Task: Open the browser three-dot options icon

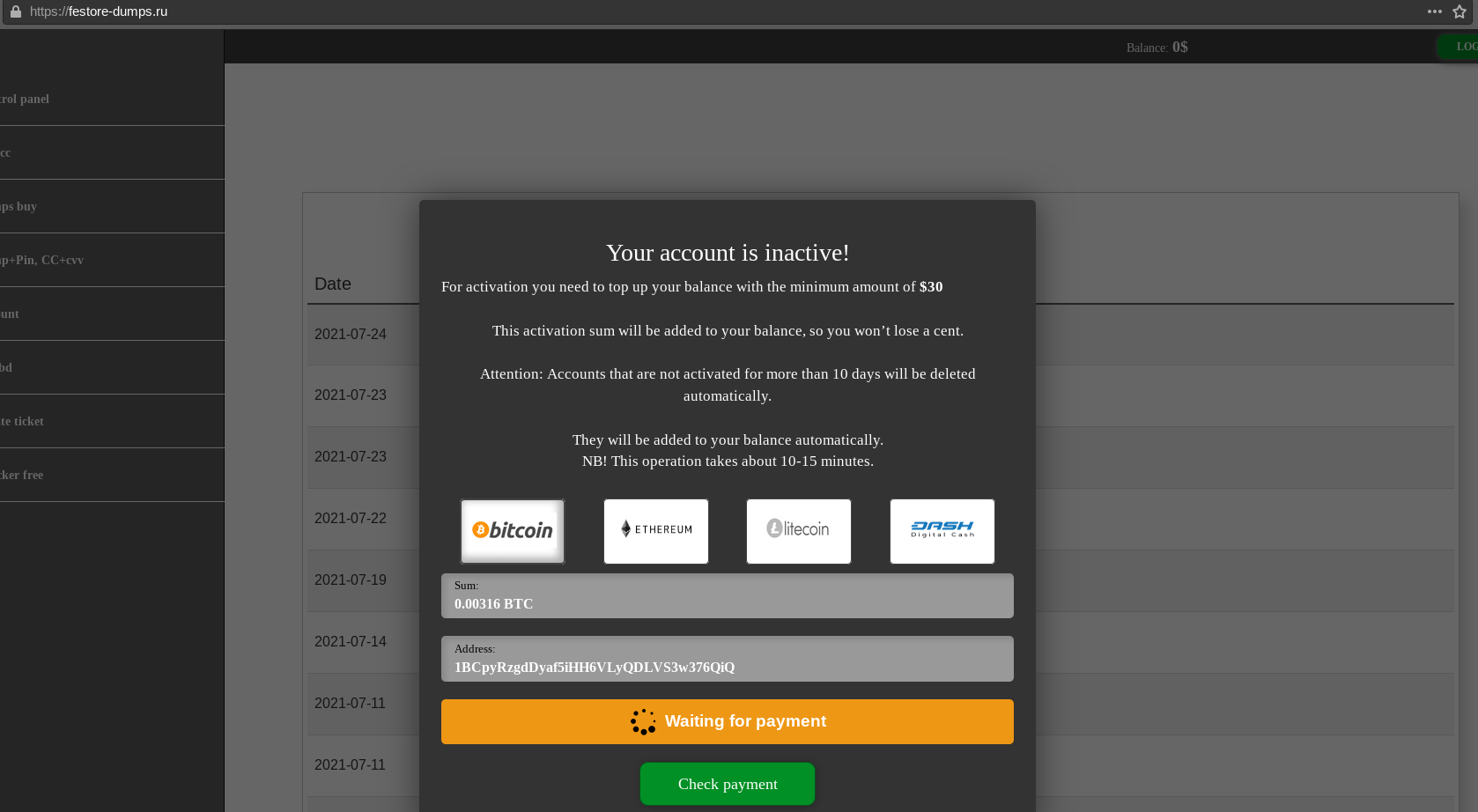Action: click(x=1434, y=11)
